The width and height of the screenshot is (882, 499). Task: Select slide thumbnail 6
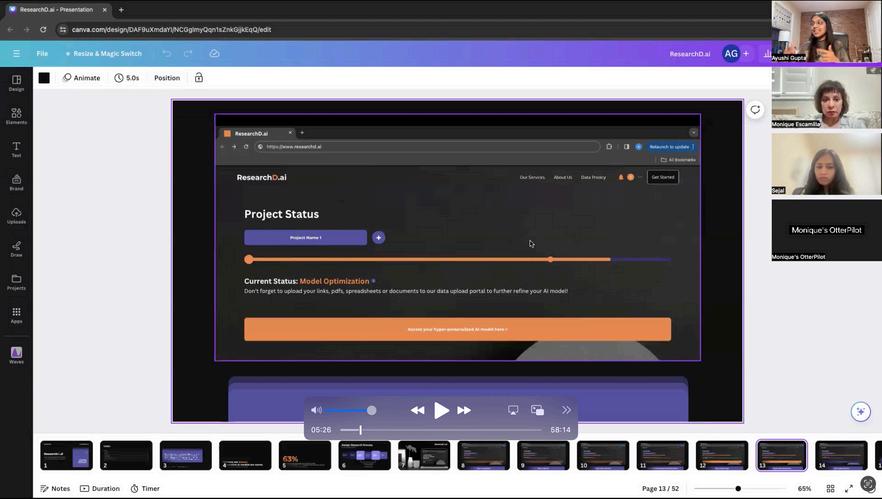364,455
